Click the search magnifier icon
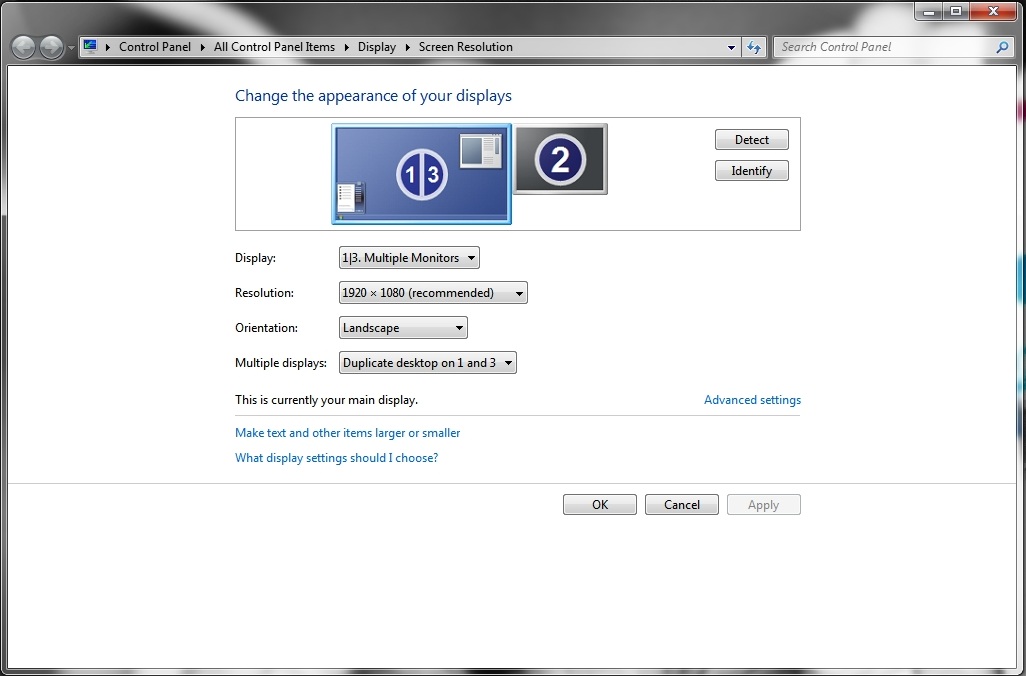This screenshot has height=676, width=1026. 1002,47
